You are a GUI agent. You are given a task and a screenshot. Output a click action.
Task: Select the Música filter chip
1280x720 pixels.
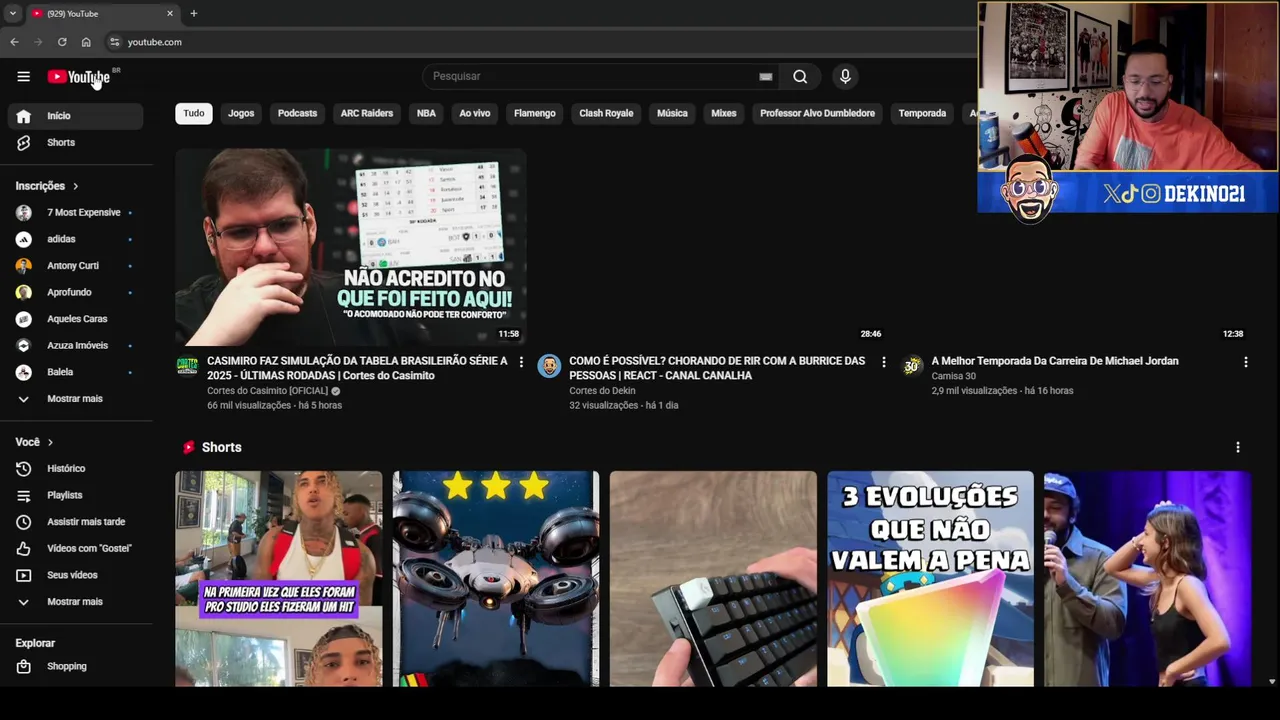pyautogui.click(x=672, y=113)
